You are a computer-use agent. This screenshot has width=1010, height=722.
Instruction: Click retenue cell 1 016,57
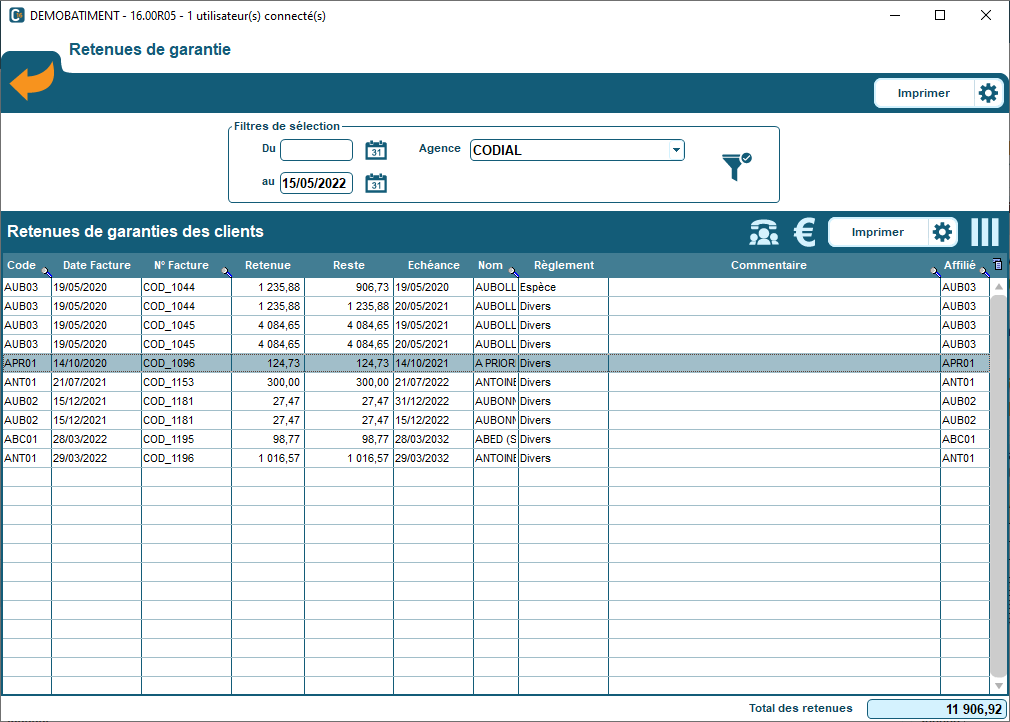point(267,459)
